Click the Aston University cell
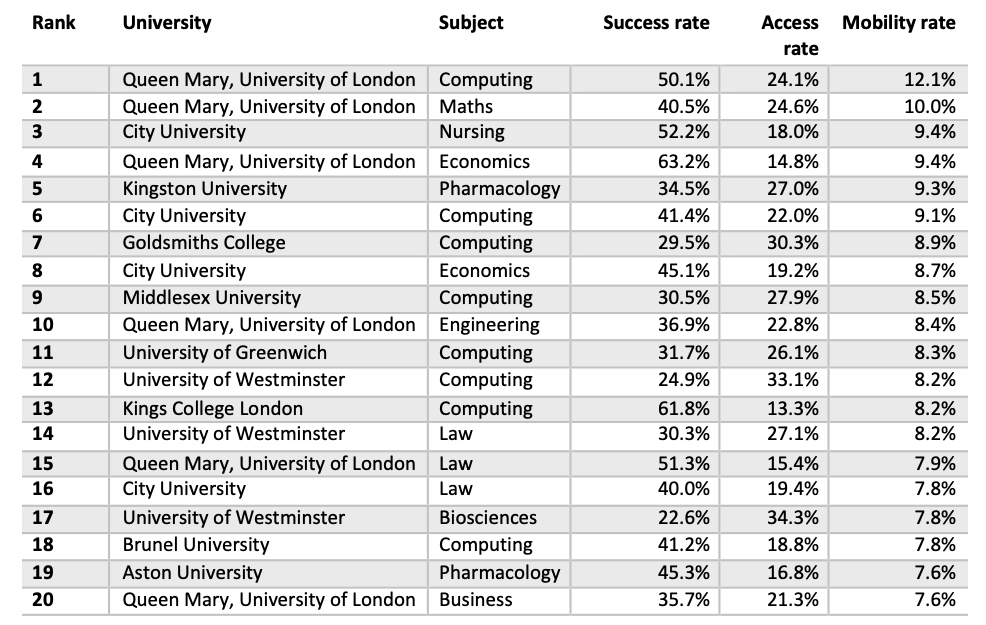986x625 pixels. (x=192, y=573)
